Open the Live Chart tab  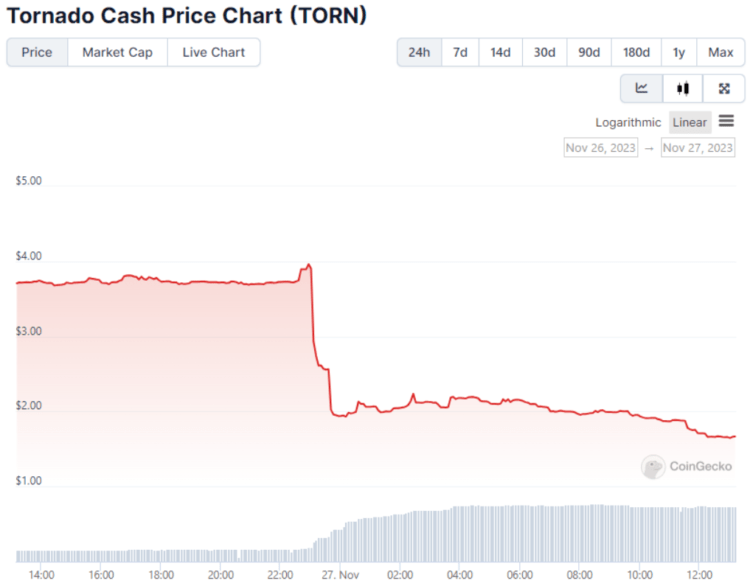[x=213, y=52]
